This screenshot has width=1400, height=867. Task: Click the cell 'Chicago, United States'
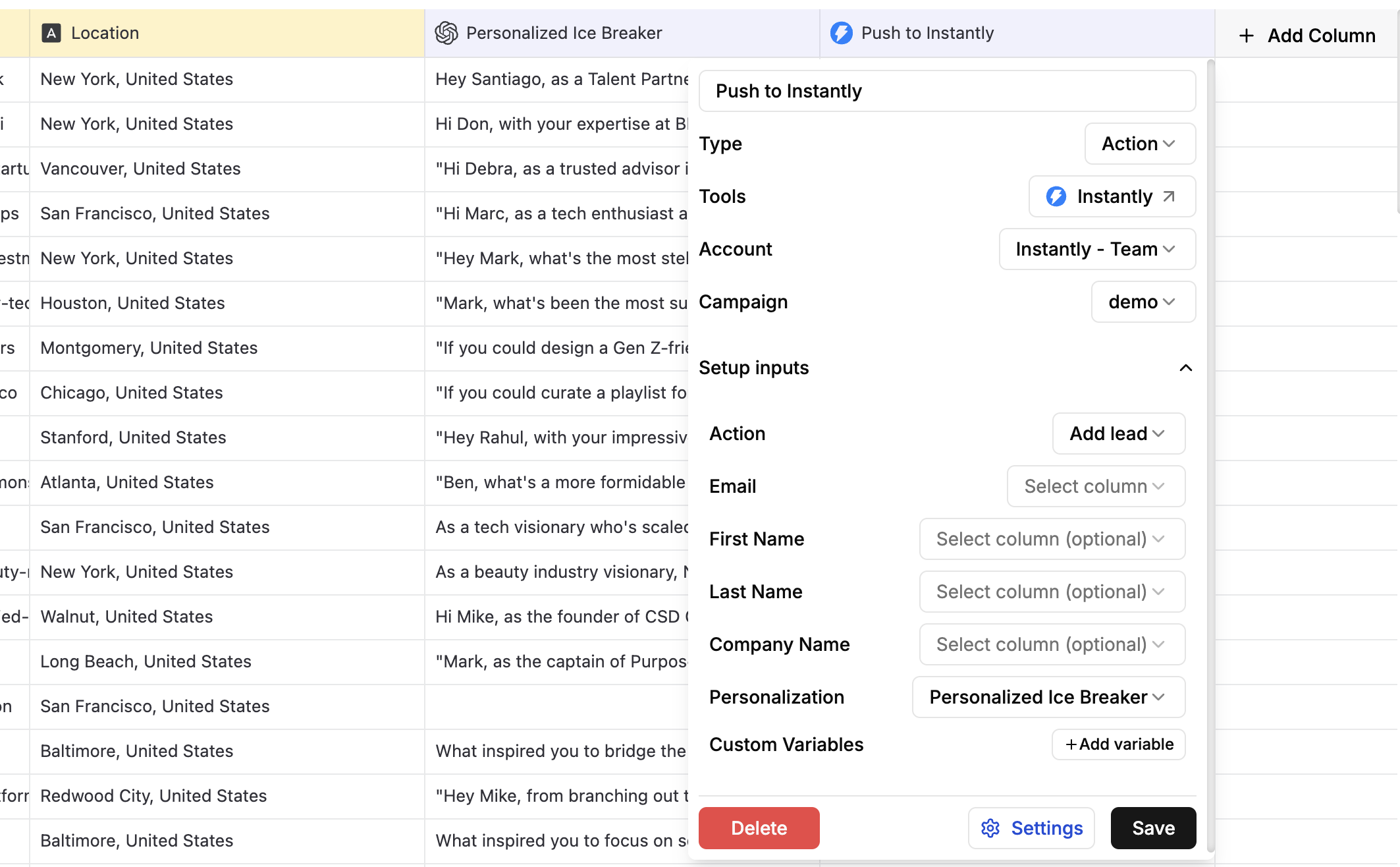pyautogui.click(x=227, y=393)
